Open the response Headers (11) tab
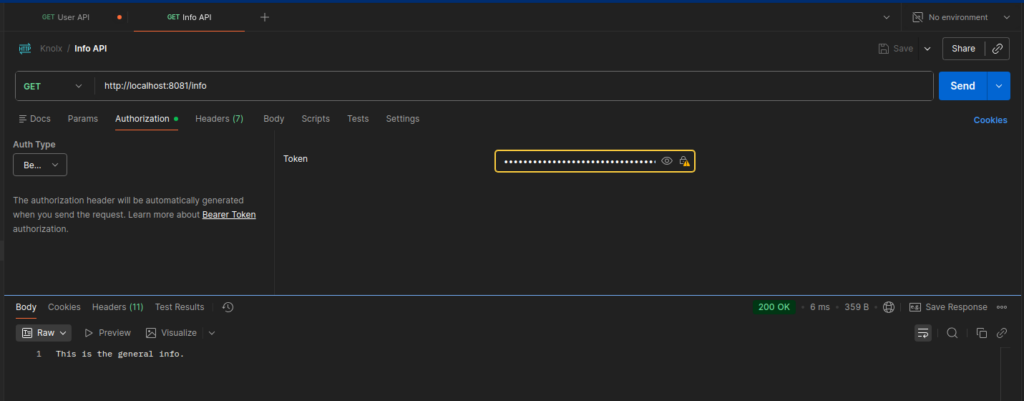This screenshot has width=1024, height=401. [x=118, y=307]
